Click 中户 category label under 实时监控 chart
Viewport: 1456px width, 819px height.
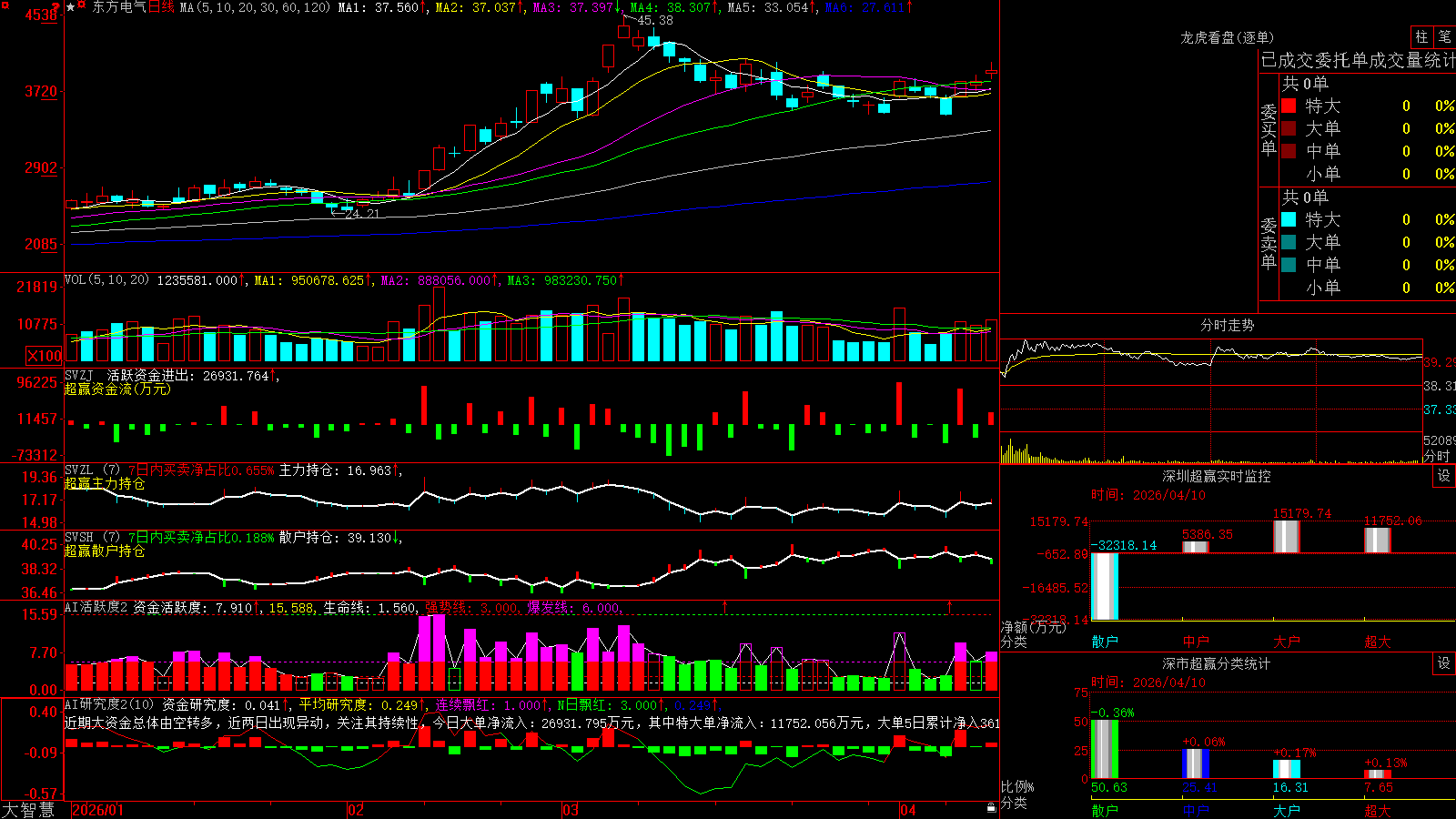[x=1196, y=642]
